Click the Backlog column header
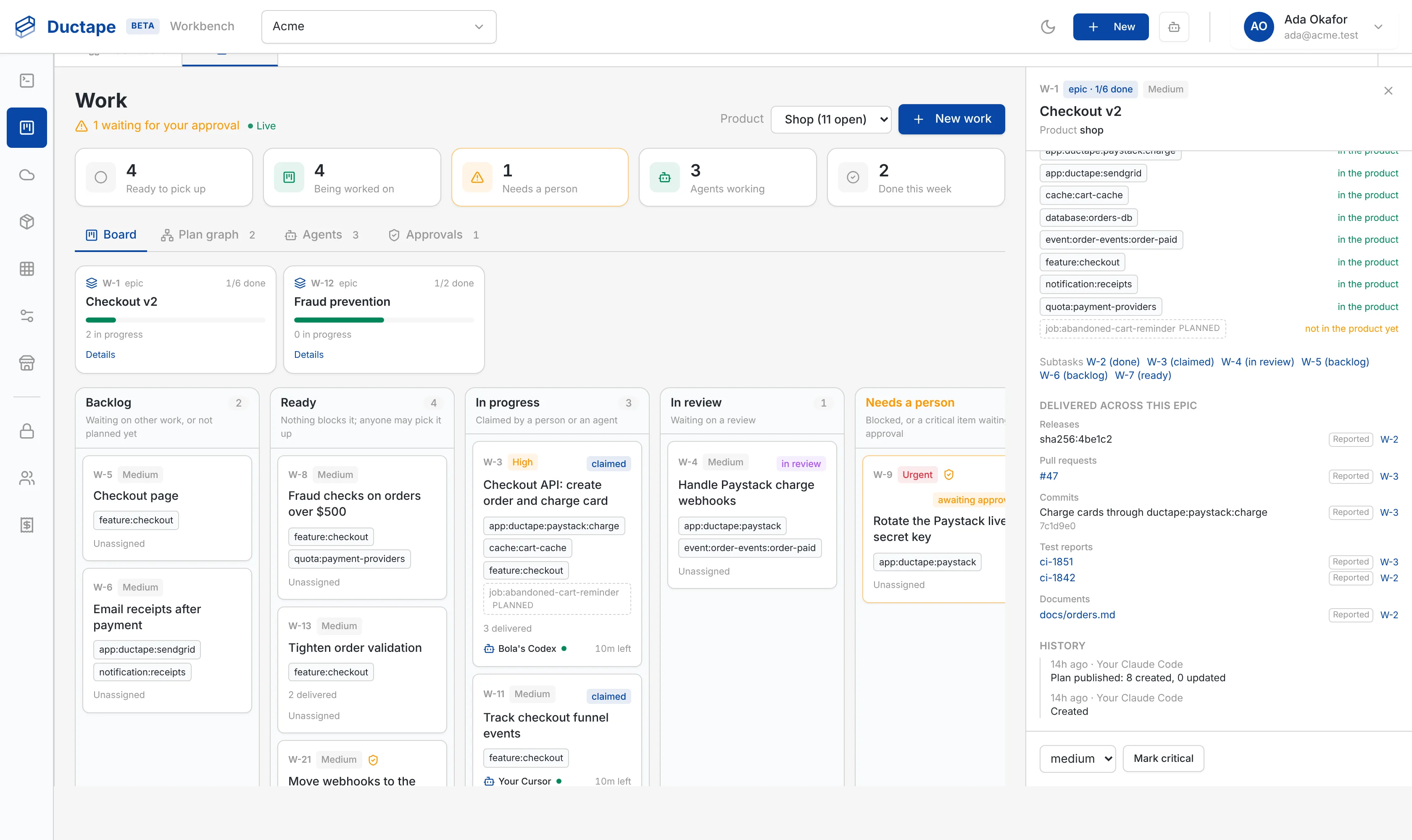The height and width of the screenshot is (840, 1412). pyautogui.click(x=167, y=418)
